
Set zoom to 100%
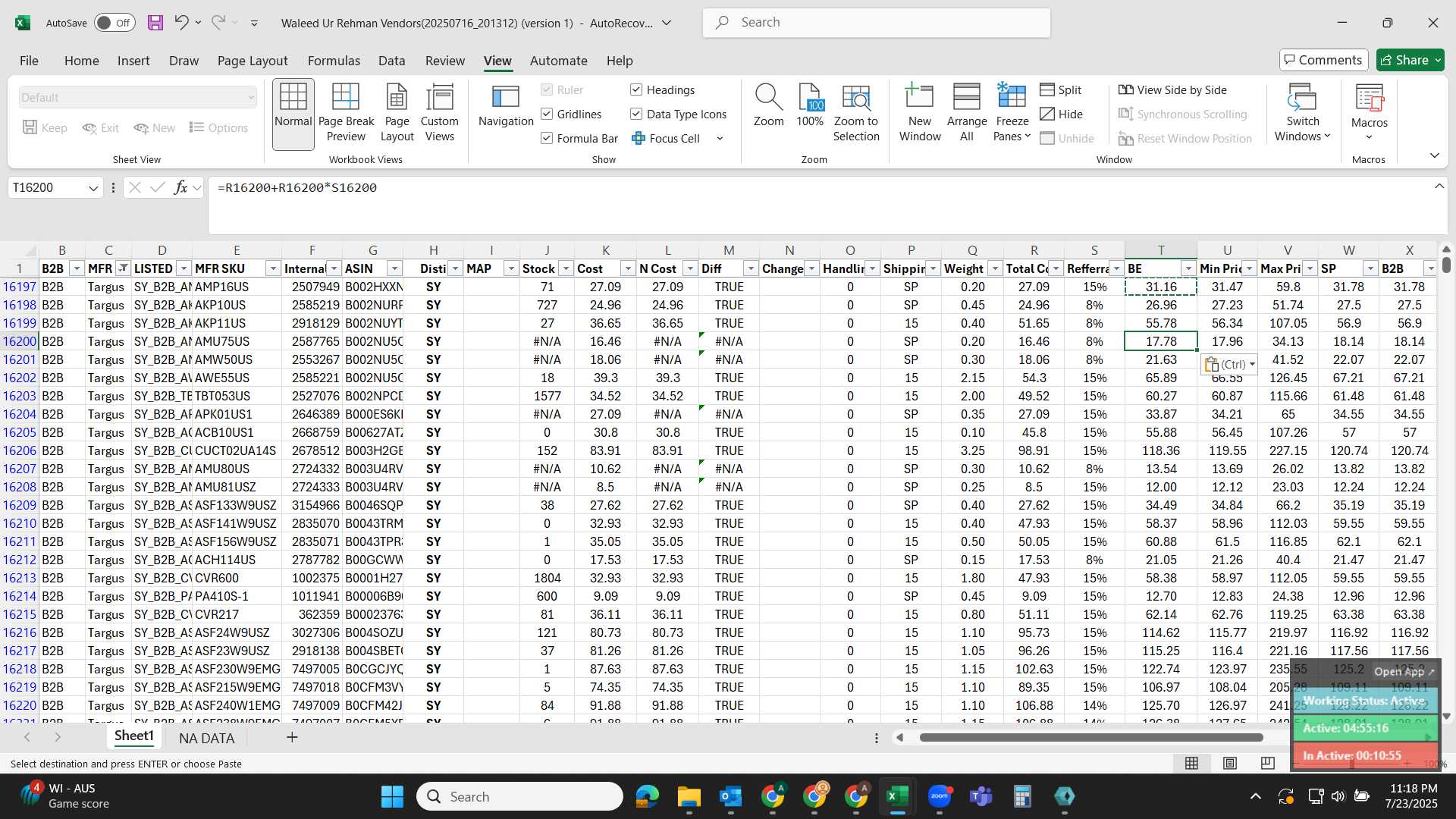coord(810,106)
